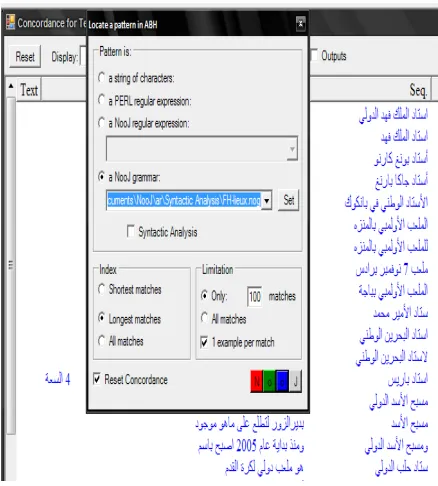Select 'a PERL regular expression' option
Viewport: 438px width, 486px height.
(x=102, y=100)
